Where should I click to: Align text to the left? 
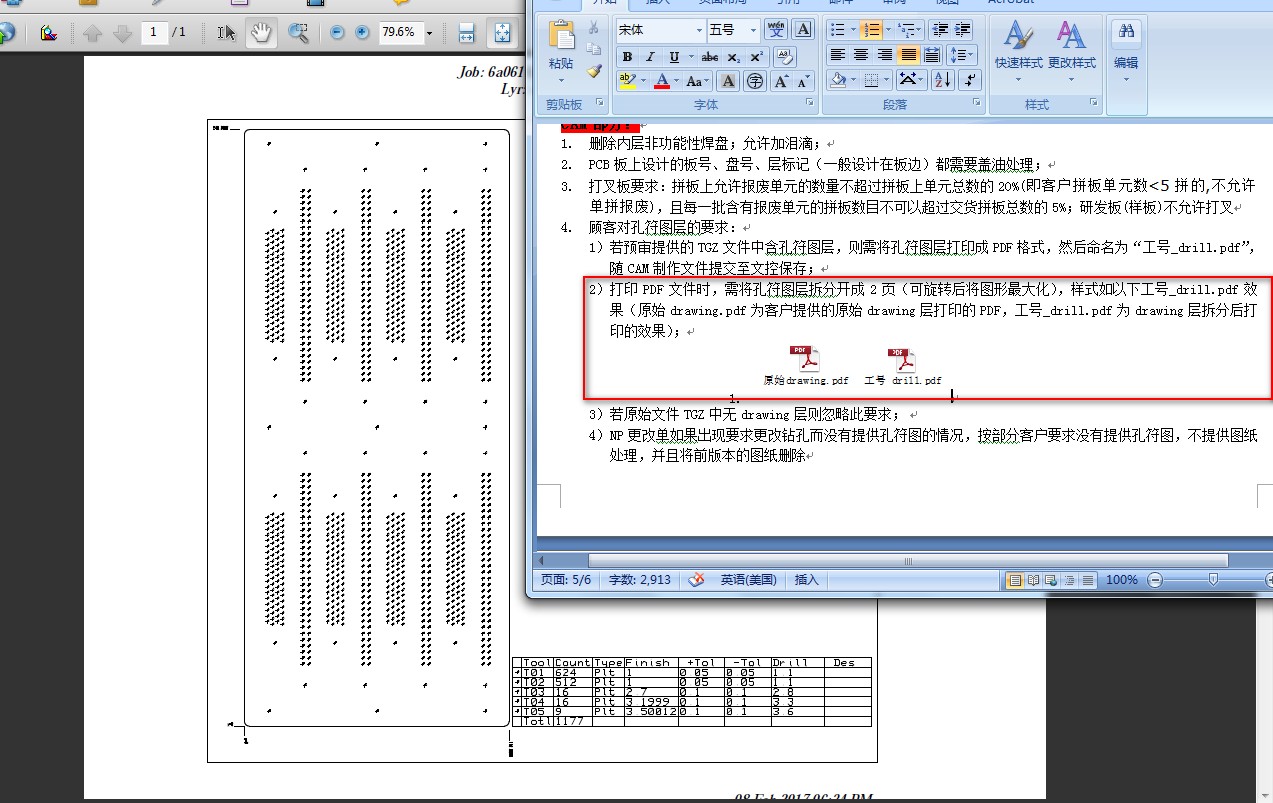(x=838, y=55)
